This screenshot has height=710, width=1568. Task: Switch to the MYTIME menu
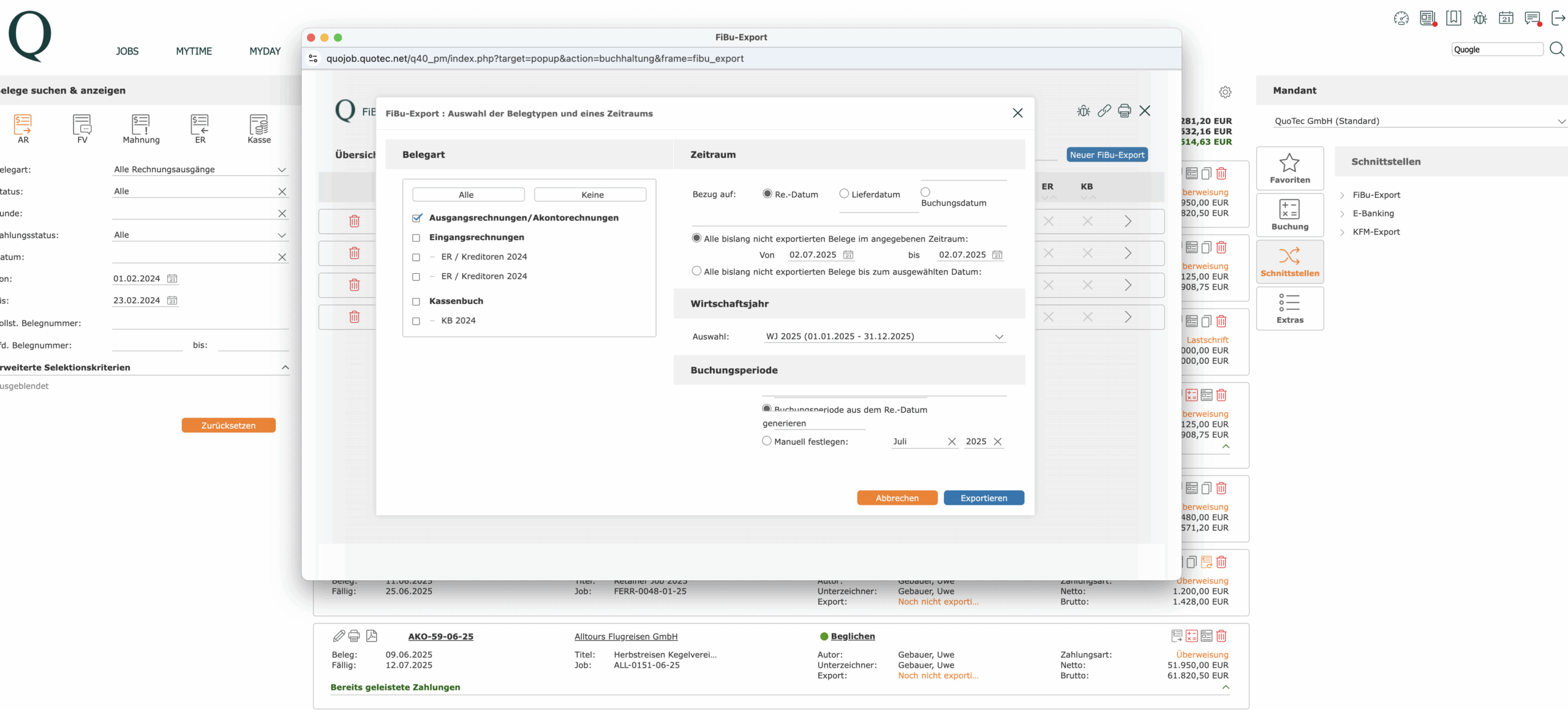[194, 51]
